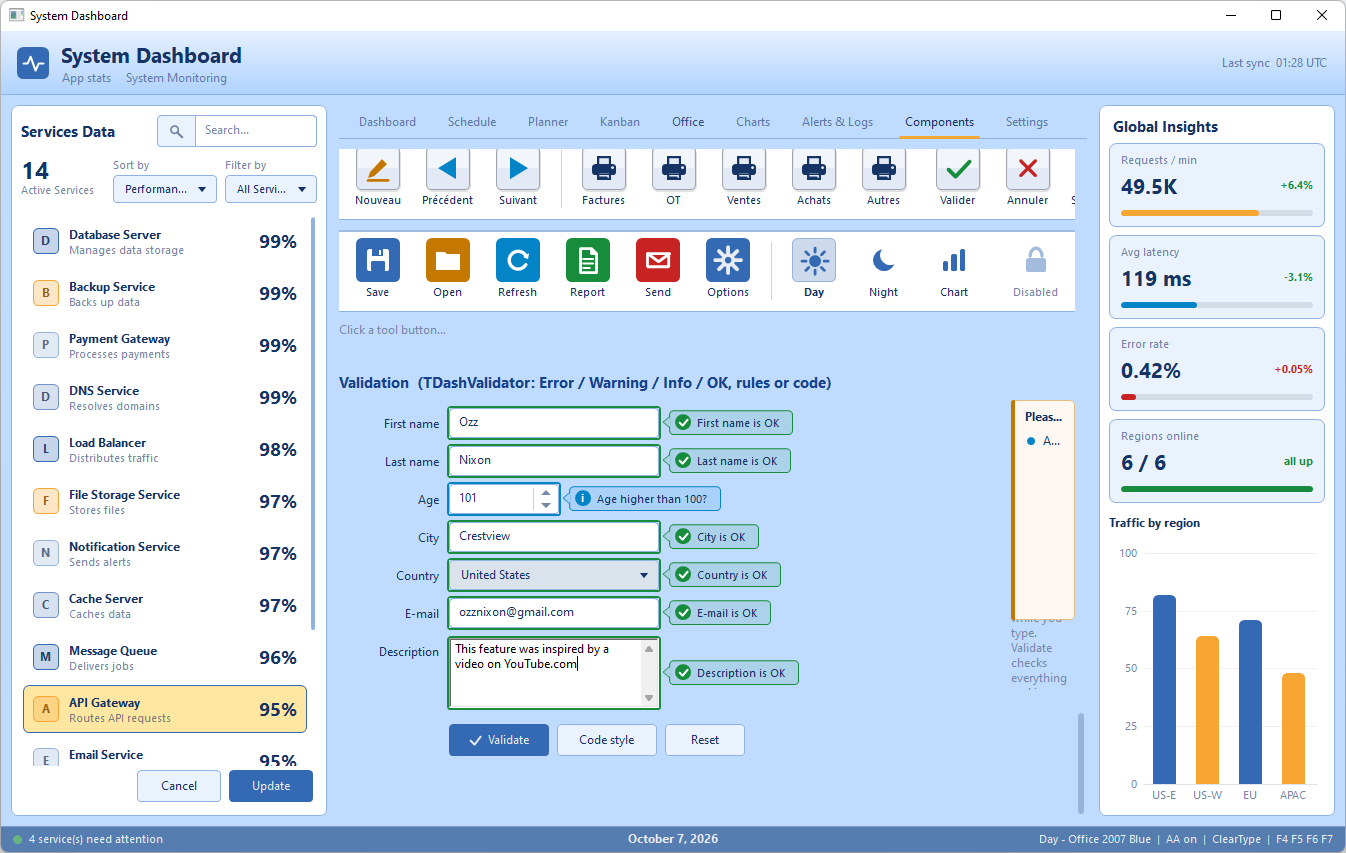Open the Report document icon
The image size is (1346, 853).
point(588,260)
